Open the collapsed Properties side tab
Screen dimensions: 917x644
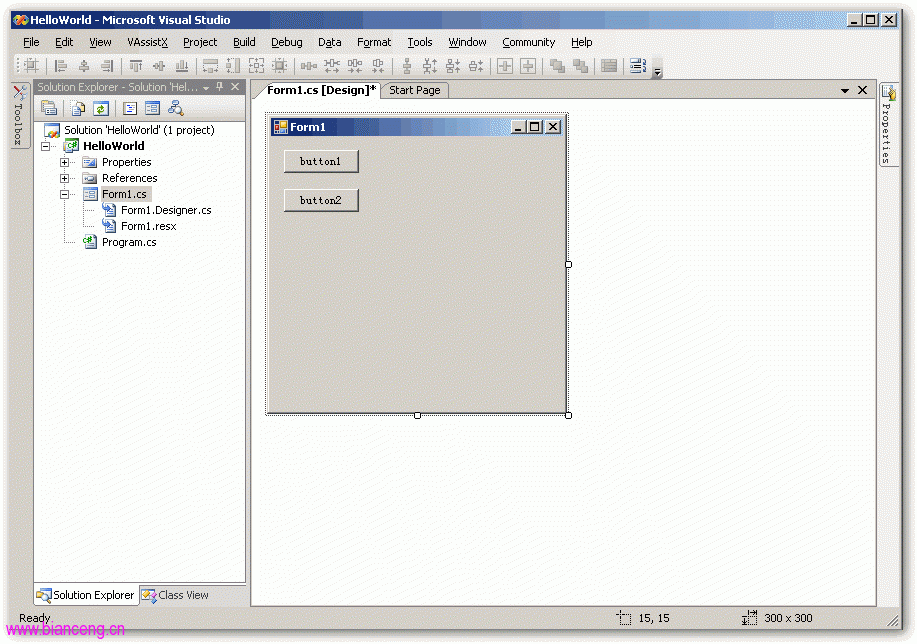click(888, 125)
